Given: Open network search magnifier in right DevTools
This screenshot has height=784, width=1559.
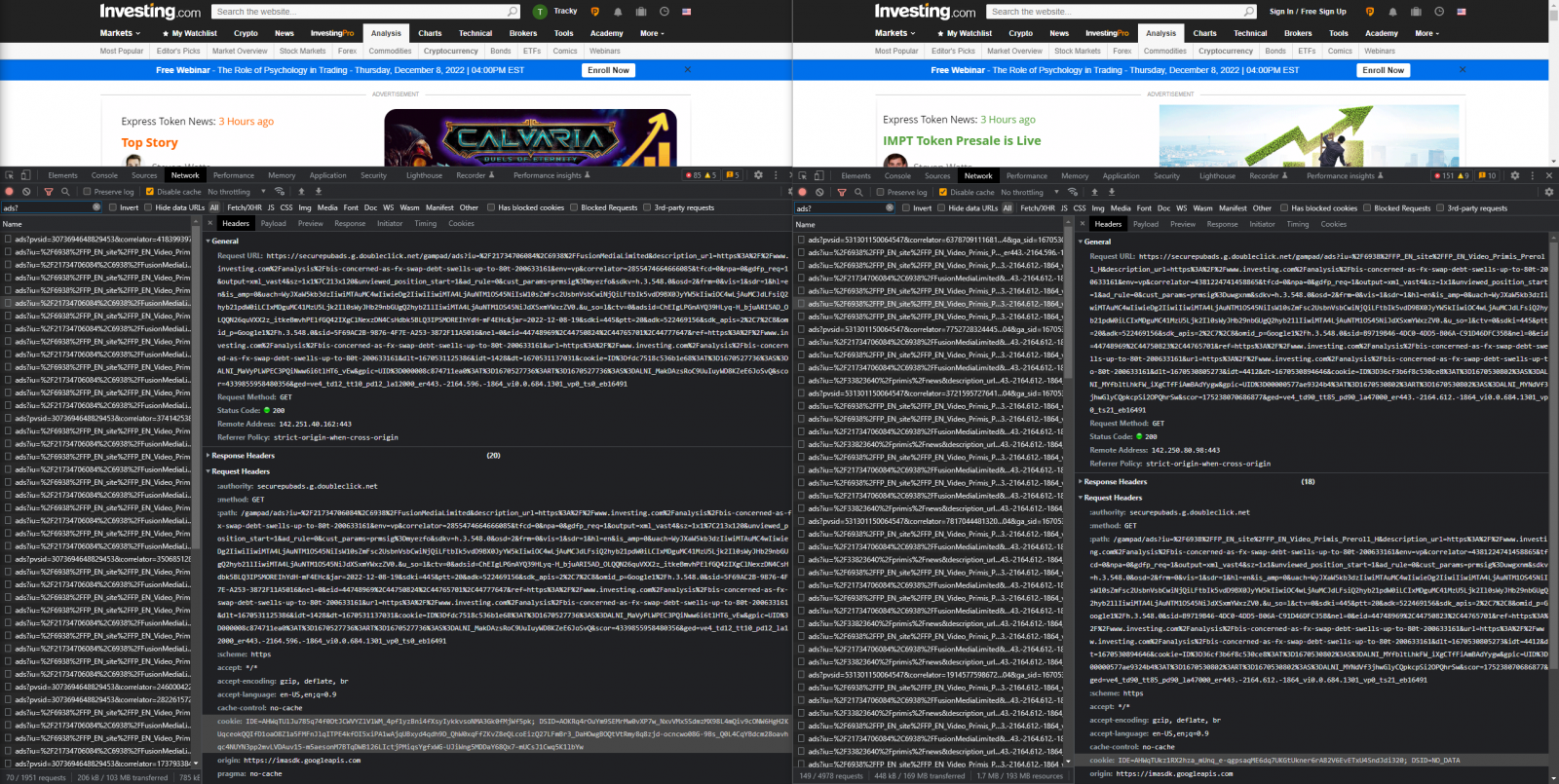Looking at the screenshot, I should point(858,192).
